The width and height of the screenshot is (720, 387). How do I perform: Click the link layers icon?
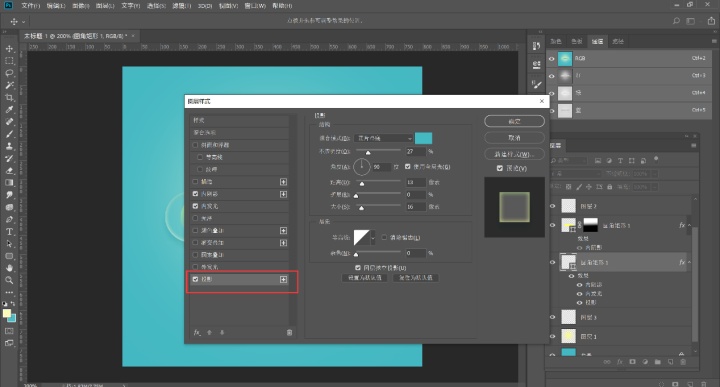coord(607,362)
